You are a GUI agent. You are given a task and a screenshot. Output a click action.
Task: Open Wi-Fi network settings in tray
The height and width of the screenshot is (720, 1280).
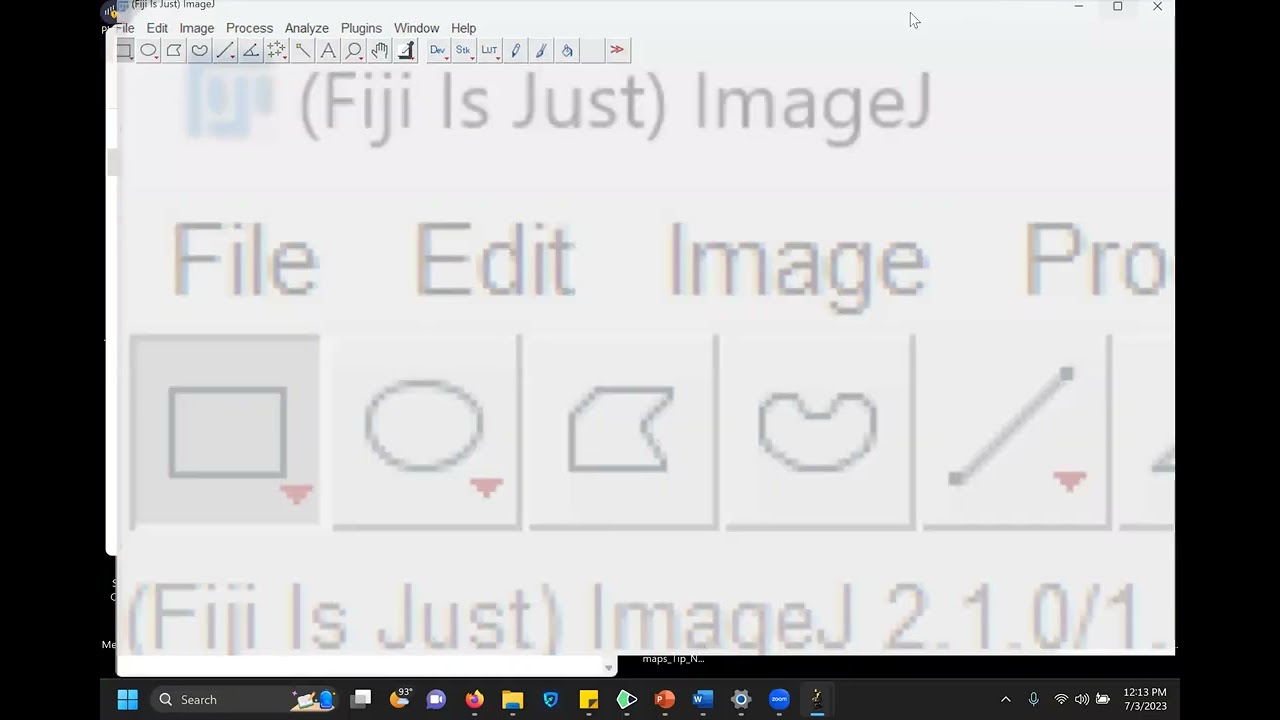tap(1061, 699)
